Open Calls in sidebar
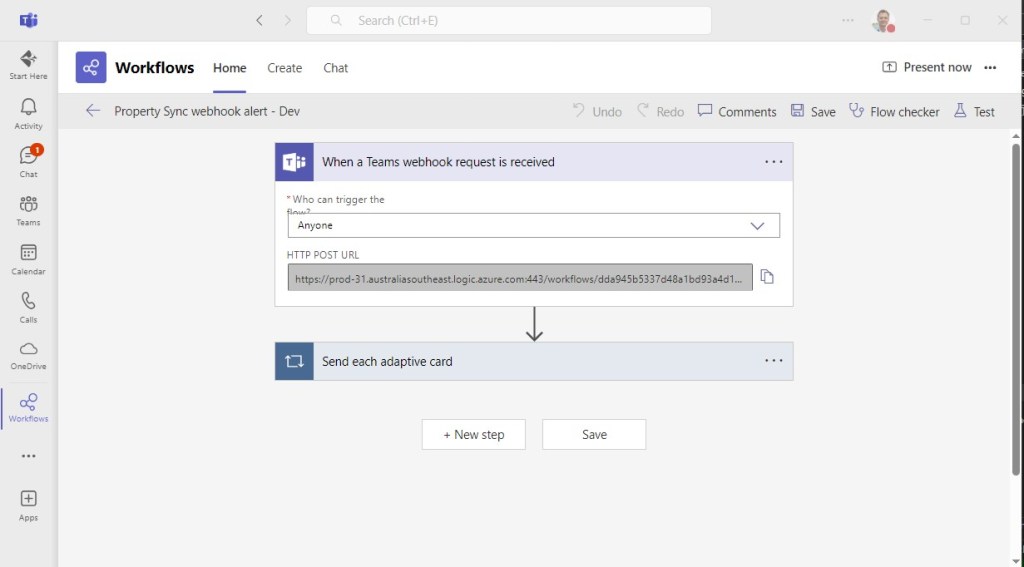 point(28,308)
